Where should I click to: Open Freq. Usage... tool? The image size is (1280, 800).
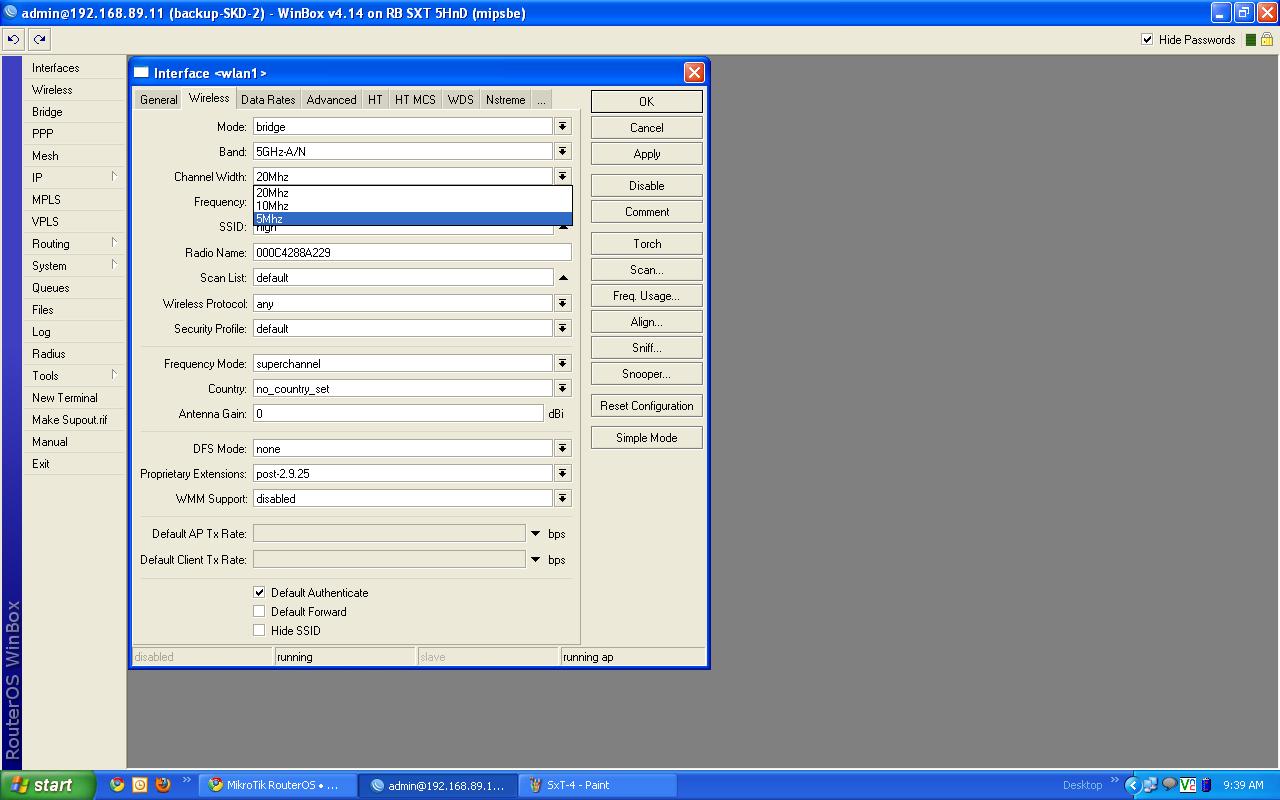647,295
